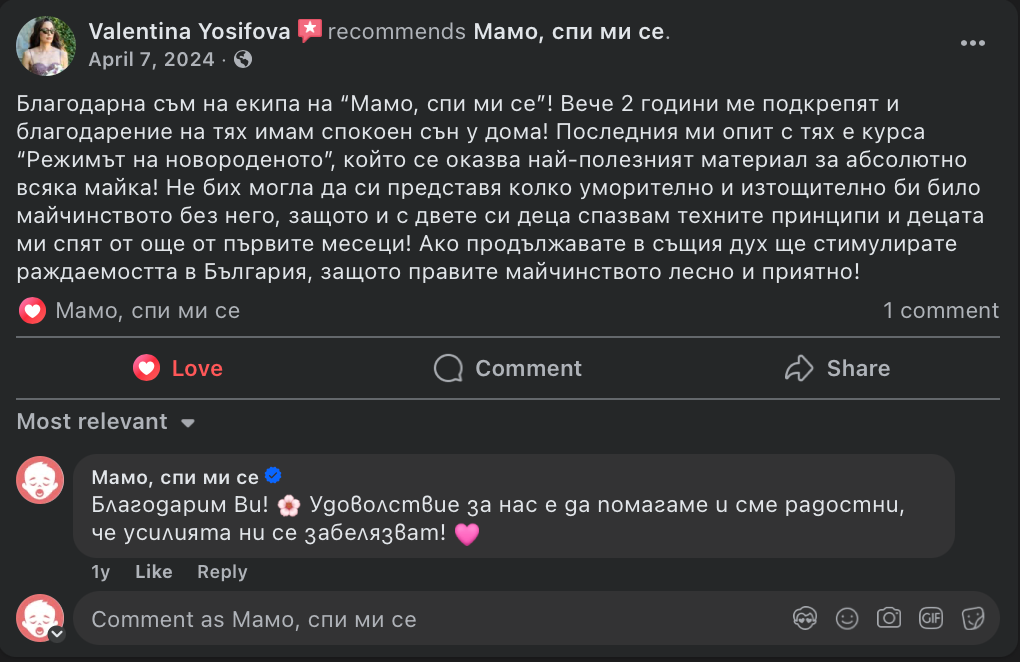
Task: Open the sticker picker in comment box
Action: (x=973, y=618)
